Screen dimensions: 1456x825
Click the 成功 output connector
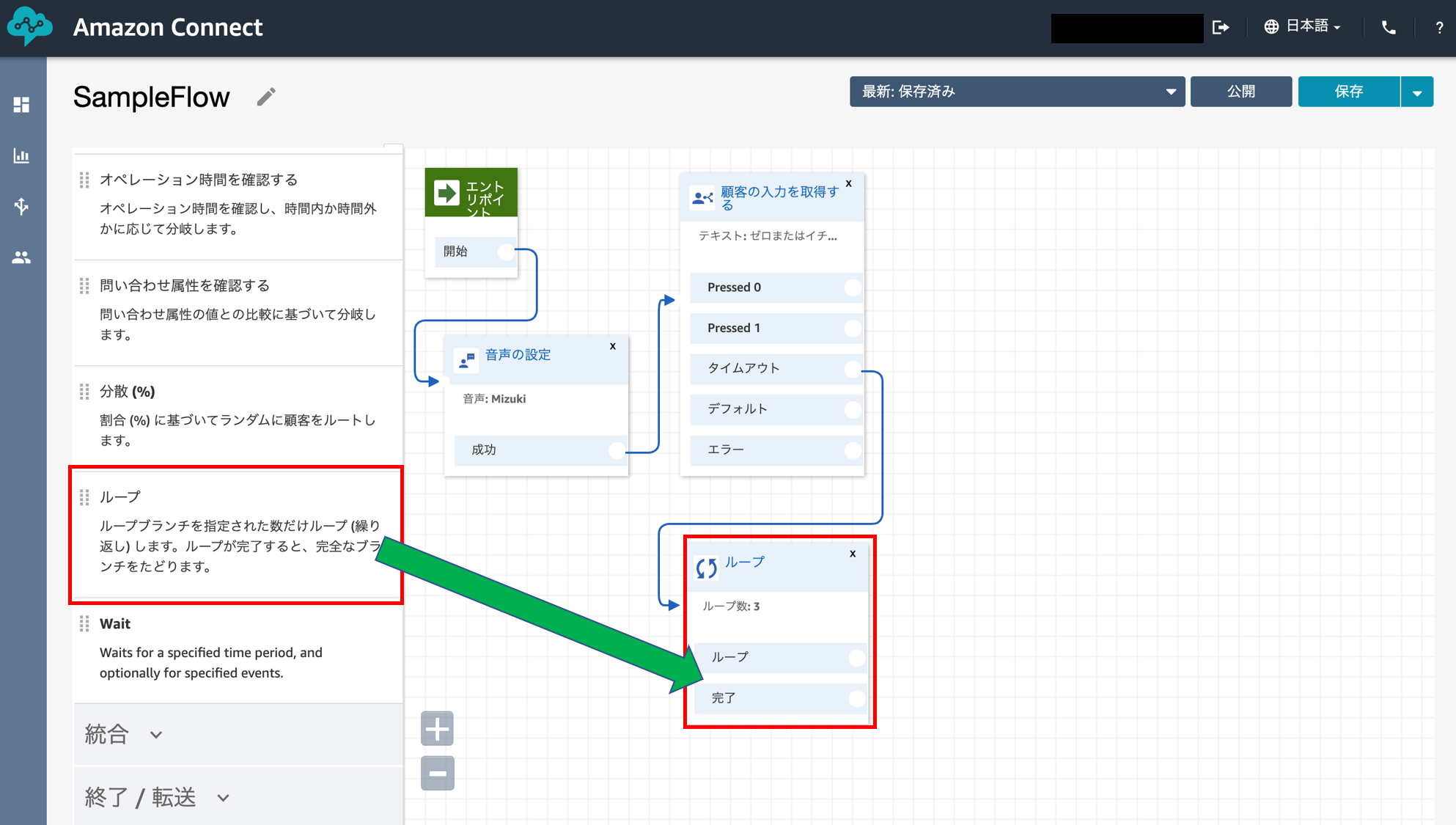coord(617,450)
